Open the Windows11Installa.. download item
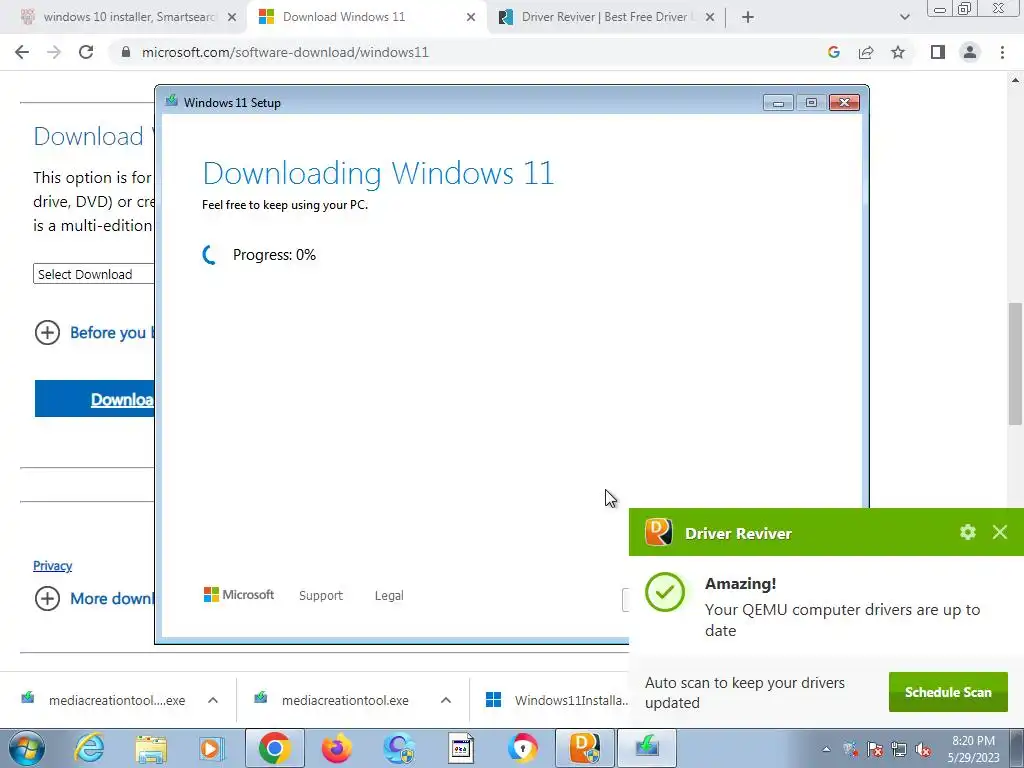The height and width of the screenshot is (768, 1024). pos(556,700)
